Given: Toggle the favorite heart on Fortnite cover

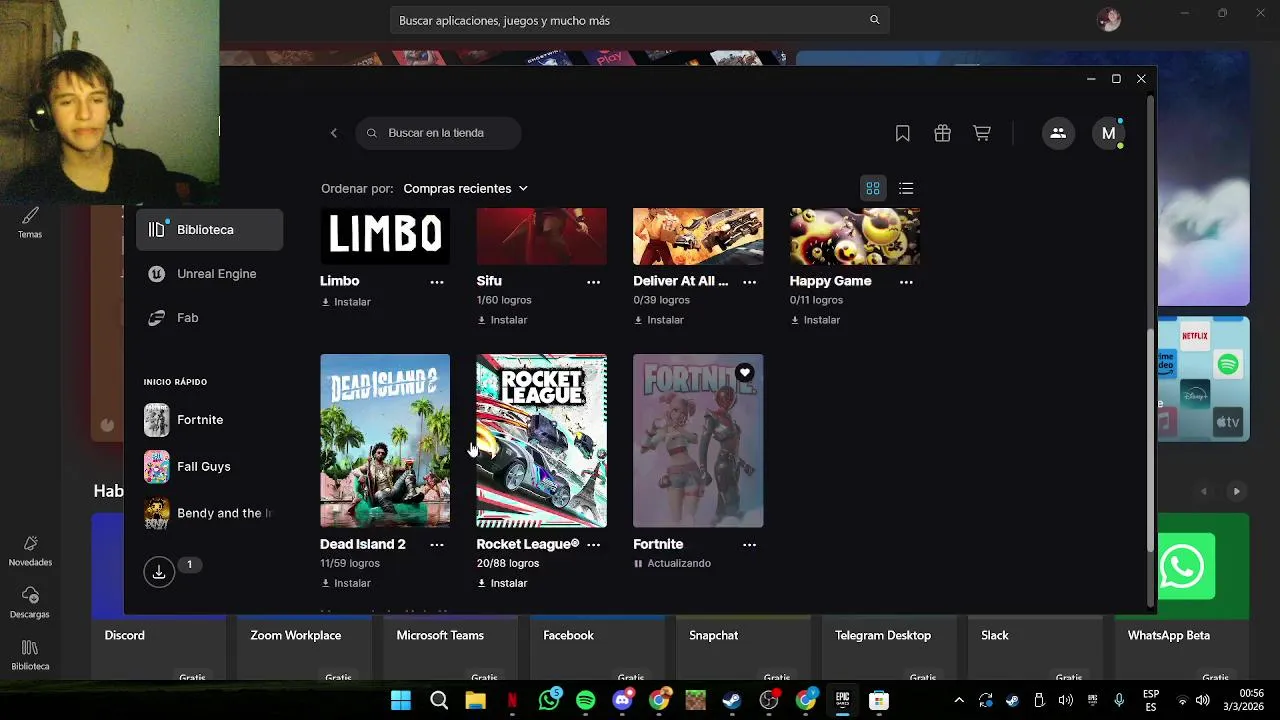Looking at the screenshot, I should pyautogui.click(x=744, y=373).
